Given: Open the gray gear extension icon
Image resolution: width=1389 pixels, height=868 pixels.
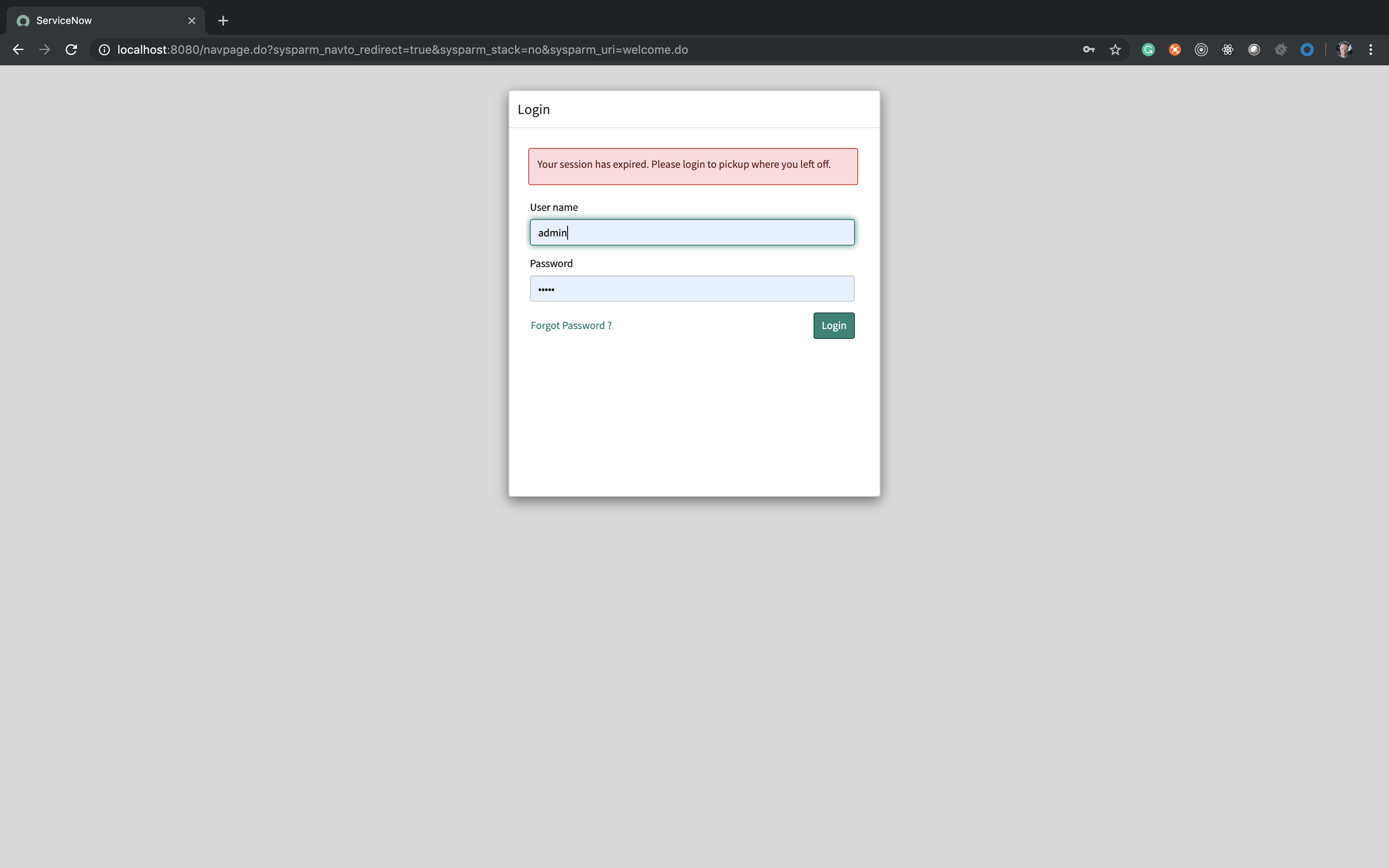Looking at the screenshot, I should point(1281,50).
